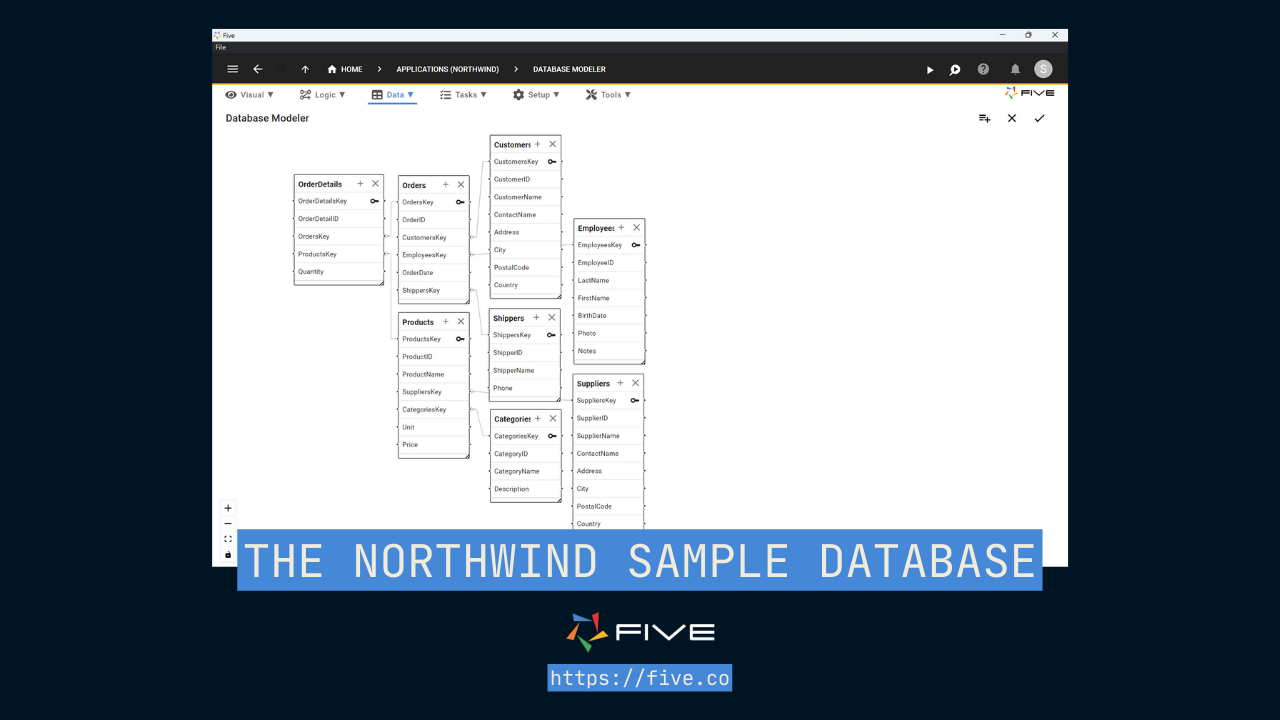This screenshot has height=720, width=1280.
Task: Cancel changes with the X icon
Action: point(1012,118)
